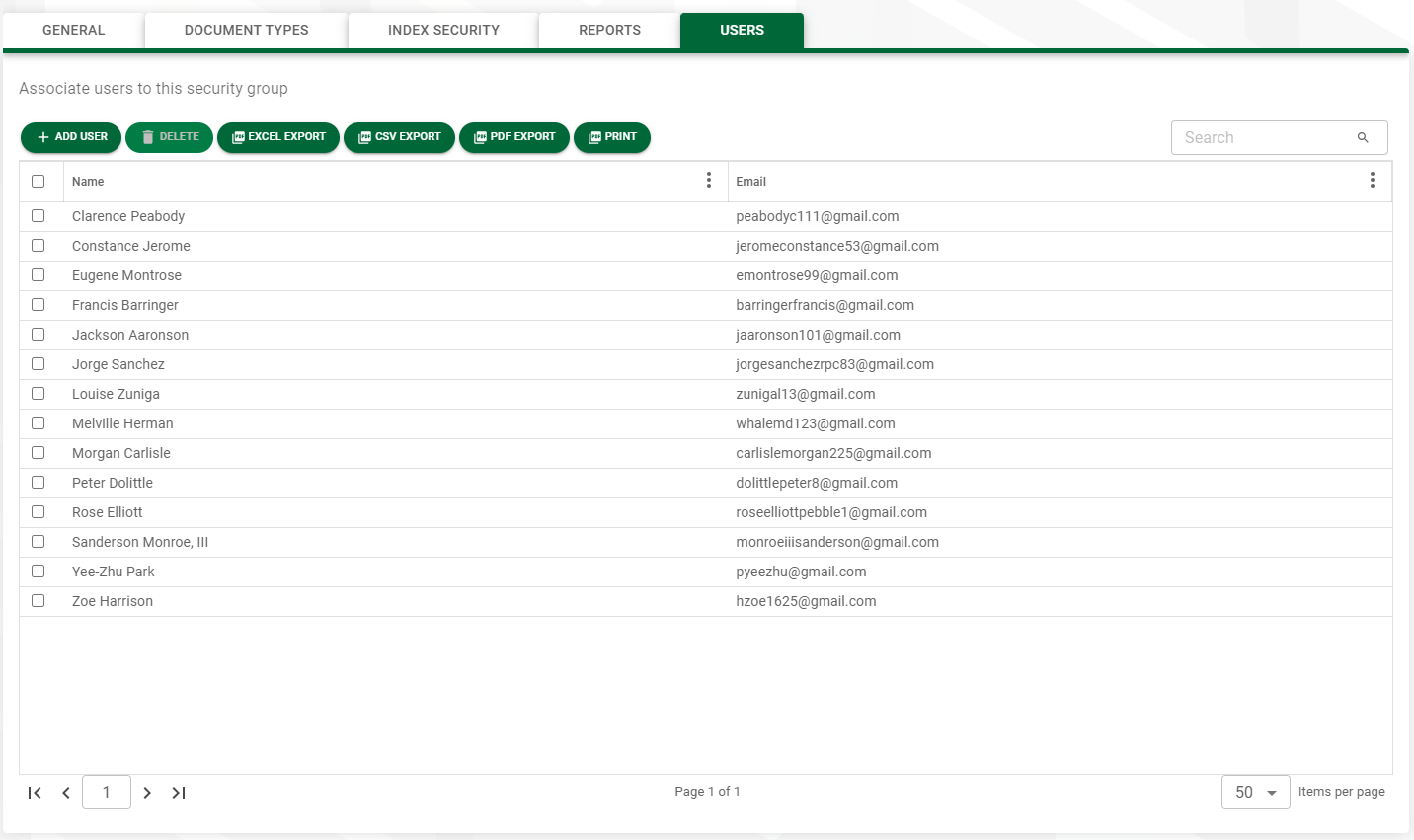Viewport: 1414px width, 840px height.
Task: Click email hzoe1625@gmail.com
Action: [x=806, y=601]
